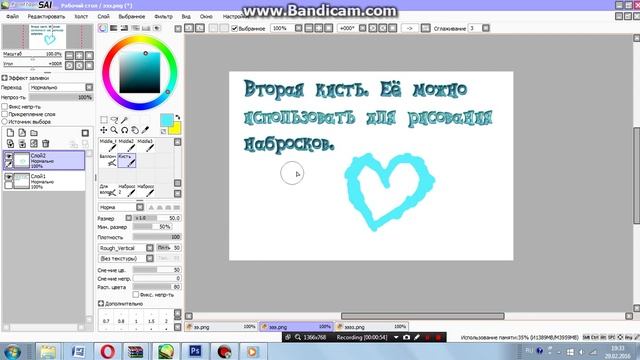Click the navigator canvas thumbnail
640x360 pixels.
coord(47,36)
